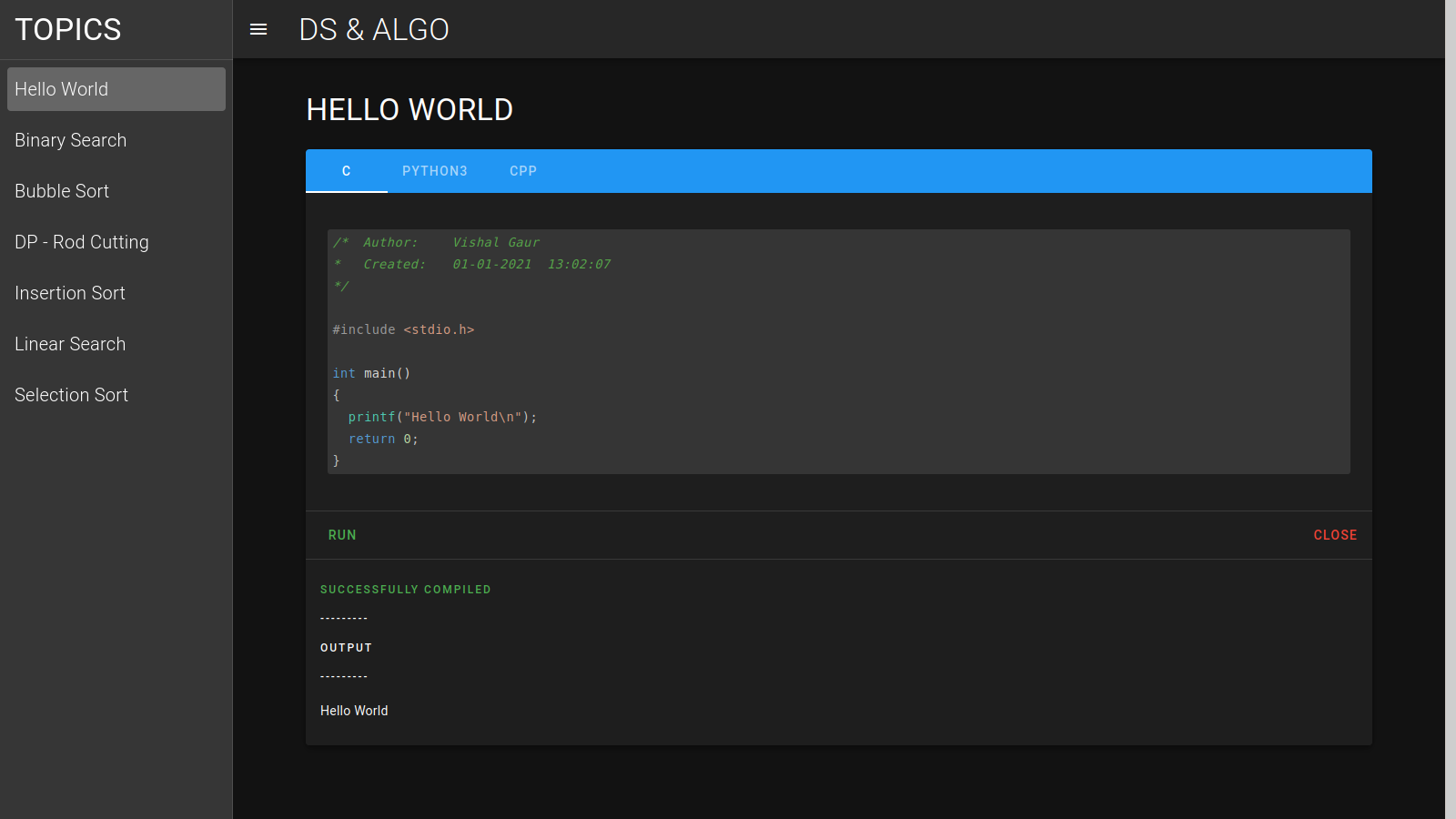Switch to the CPP tab
Viewport: 1456px width, 819px height.
[523, 171]
